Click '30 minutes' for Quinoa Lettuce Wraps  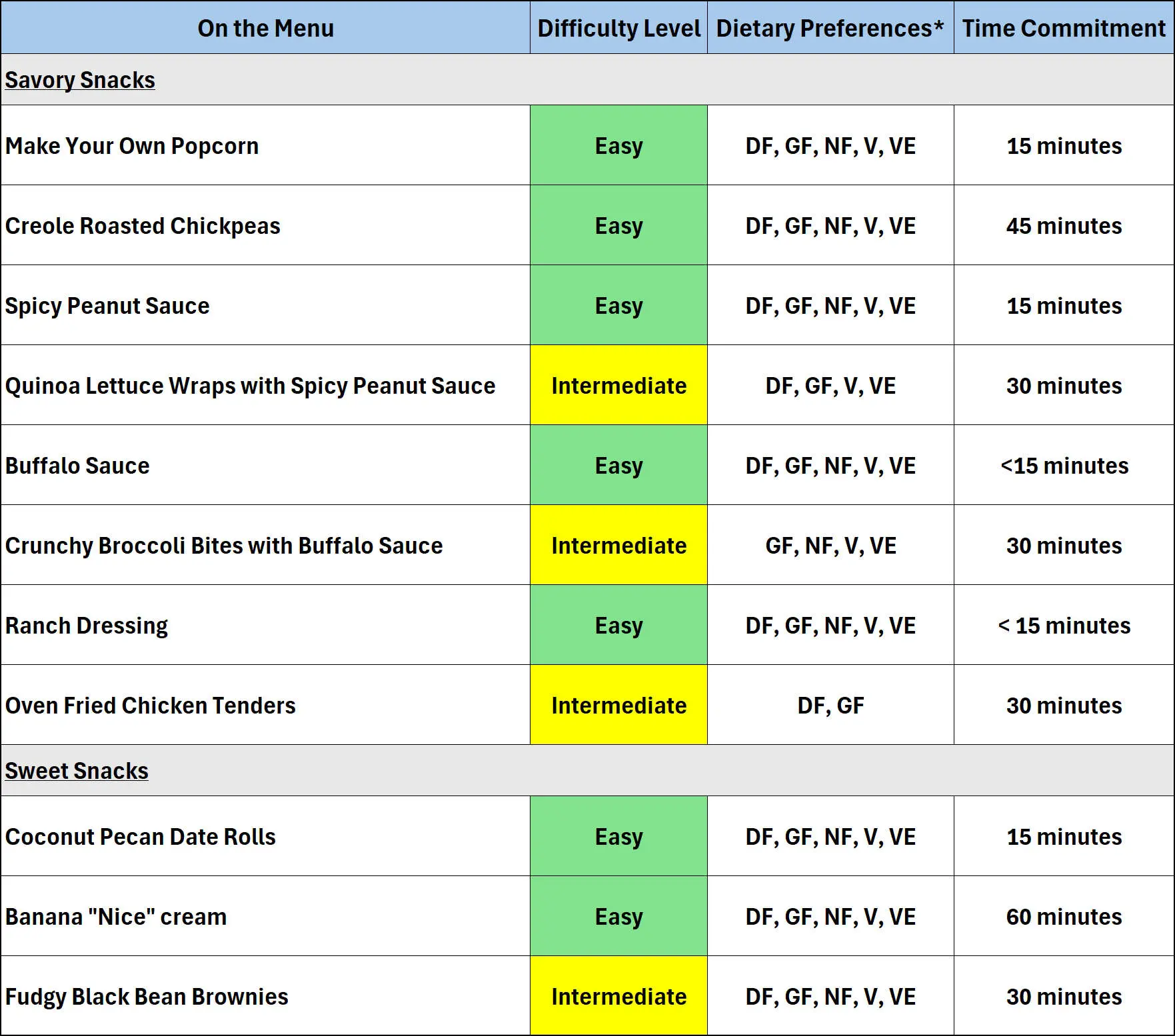point(1064,385)
